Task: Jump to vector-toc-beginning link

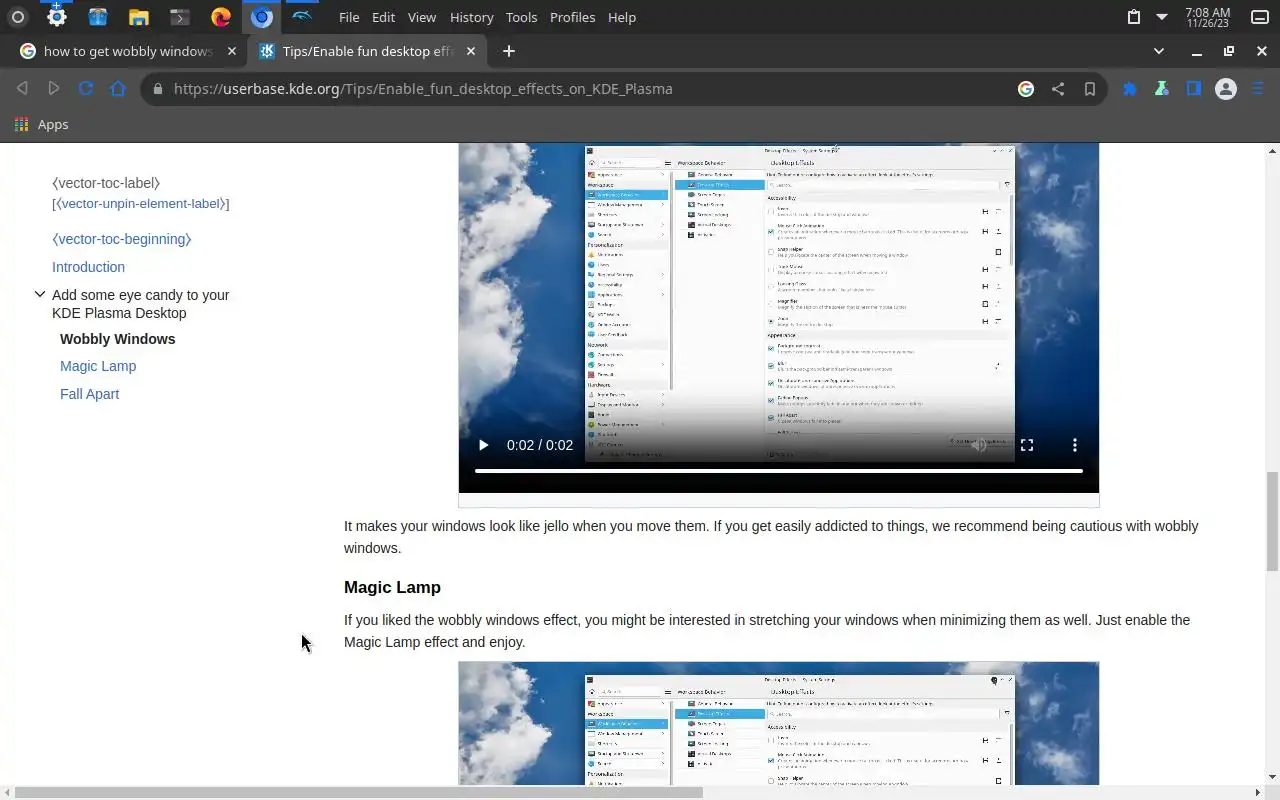Action: coord(121,239)
